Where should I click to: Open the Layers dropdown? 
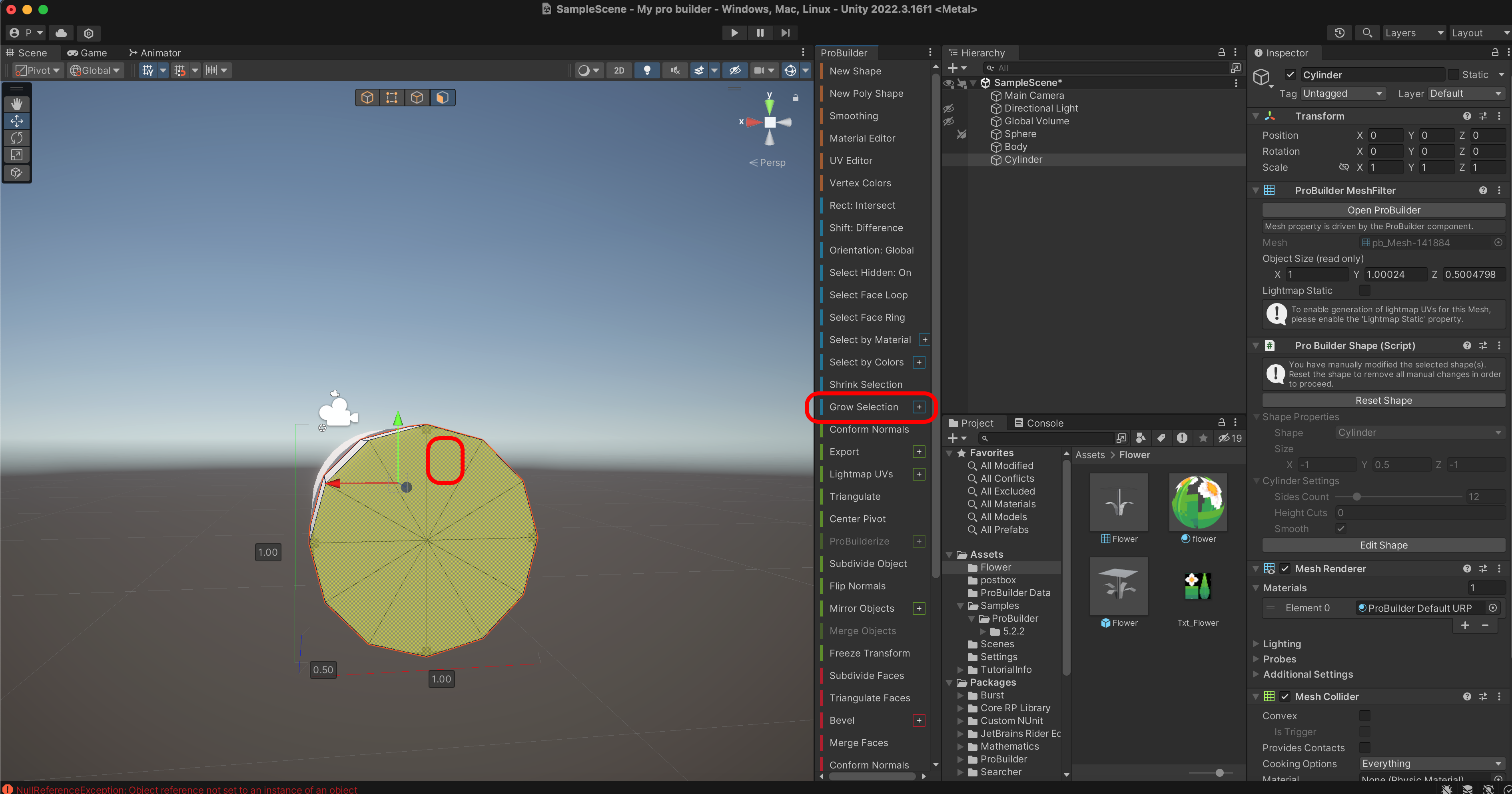coord(1413,33)
